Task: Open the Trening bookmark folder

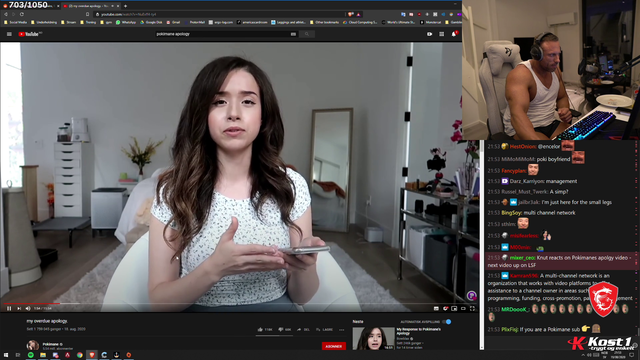Action: pyautogui.click(x=88, y=22)
